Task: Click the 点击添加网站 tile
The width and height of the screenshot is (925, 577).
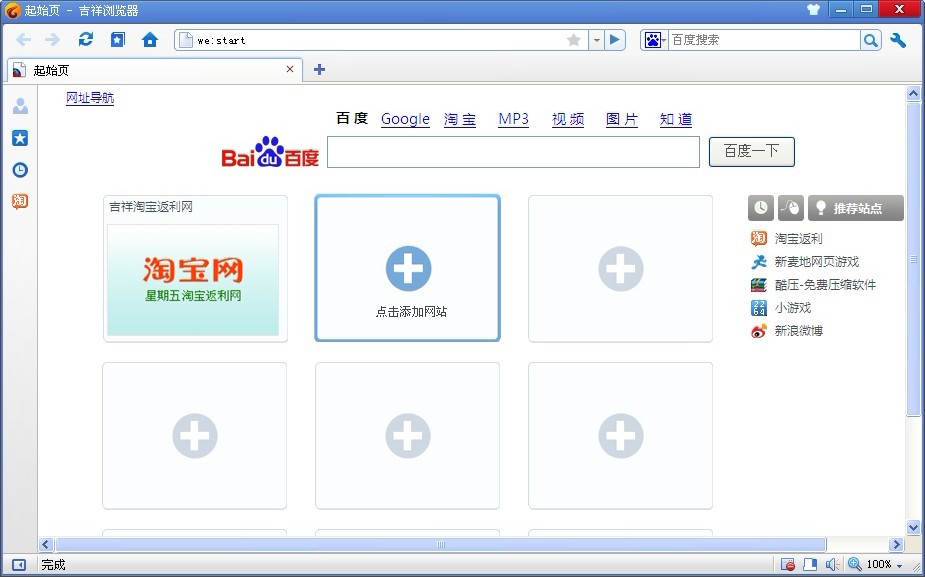Action: tap(408, 268)
